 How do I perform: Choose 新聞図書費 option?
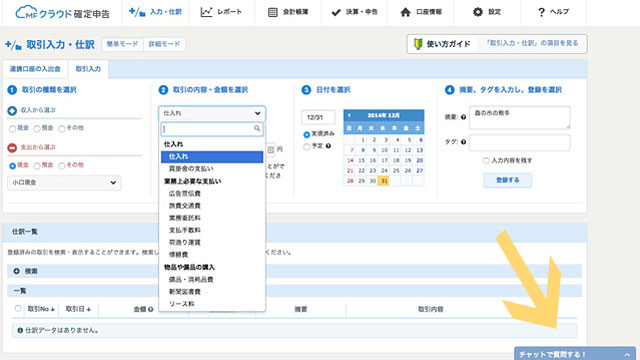pyautogui.click(x=212, y=292)
